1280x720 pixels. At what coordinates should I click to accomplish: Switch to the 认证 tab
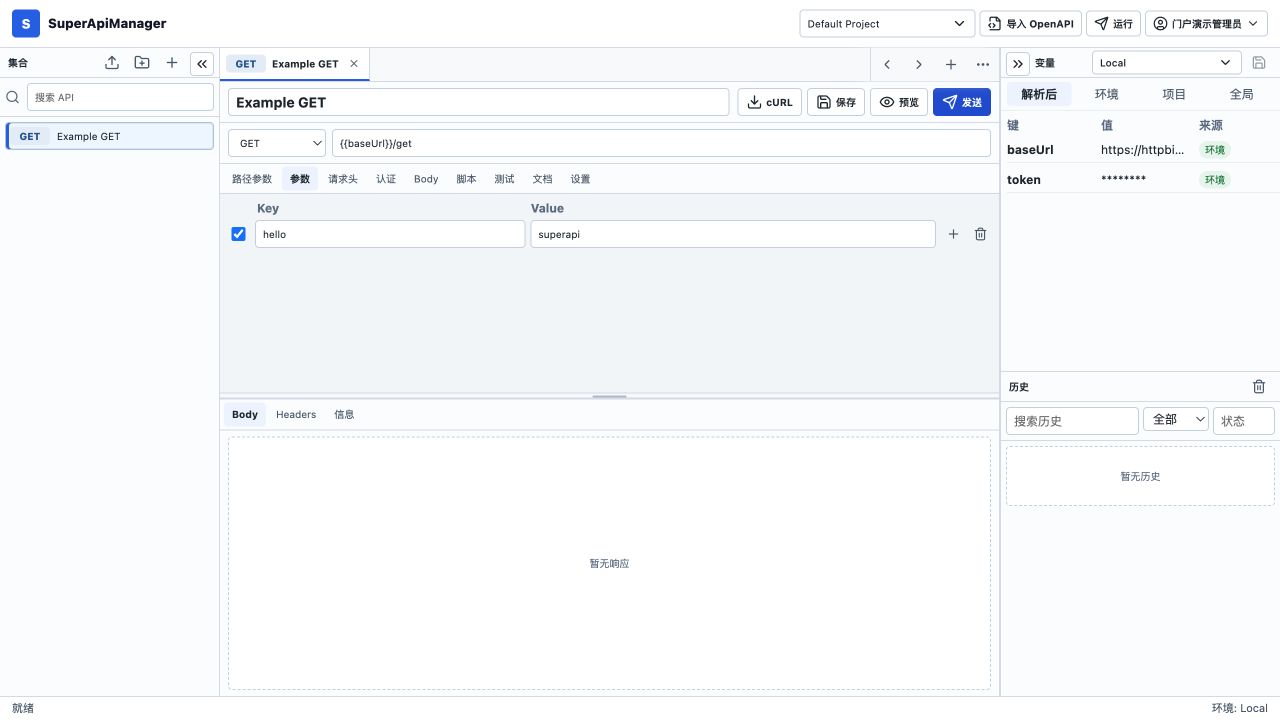pos(386,179)
